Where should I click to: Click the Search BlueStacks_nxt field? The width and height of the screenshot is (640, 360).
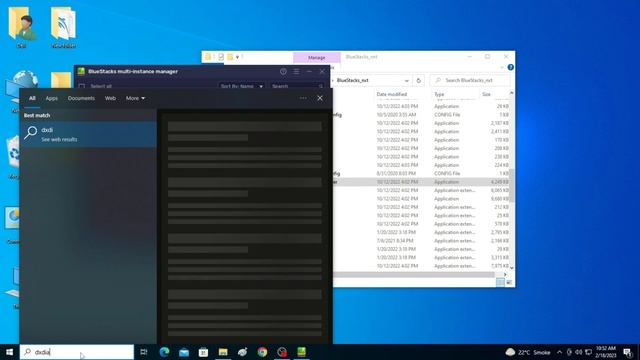pyautogui.click(x=471, y=80)
